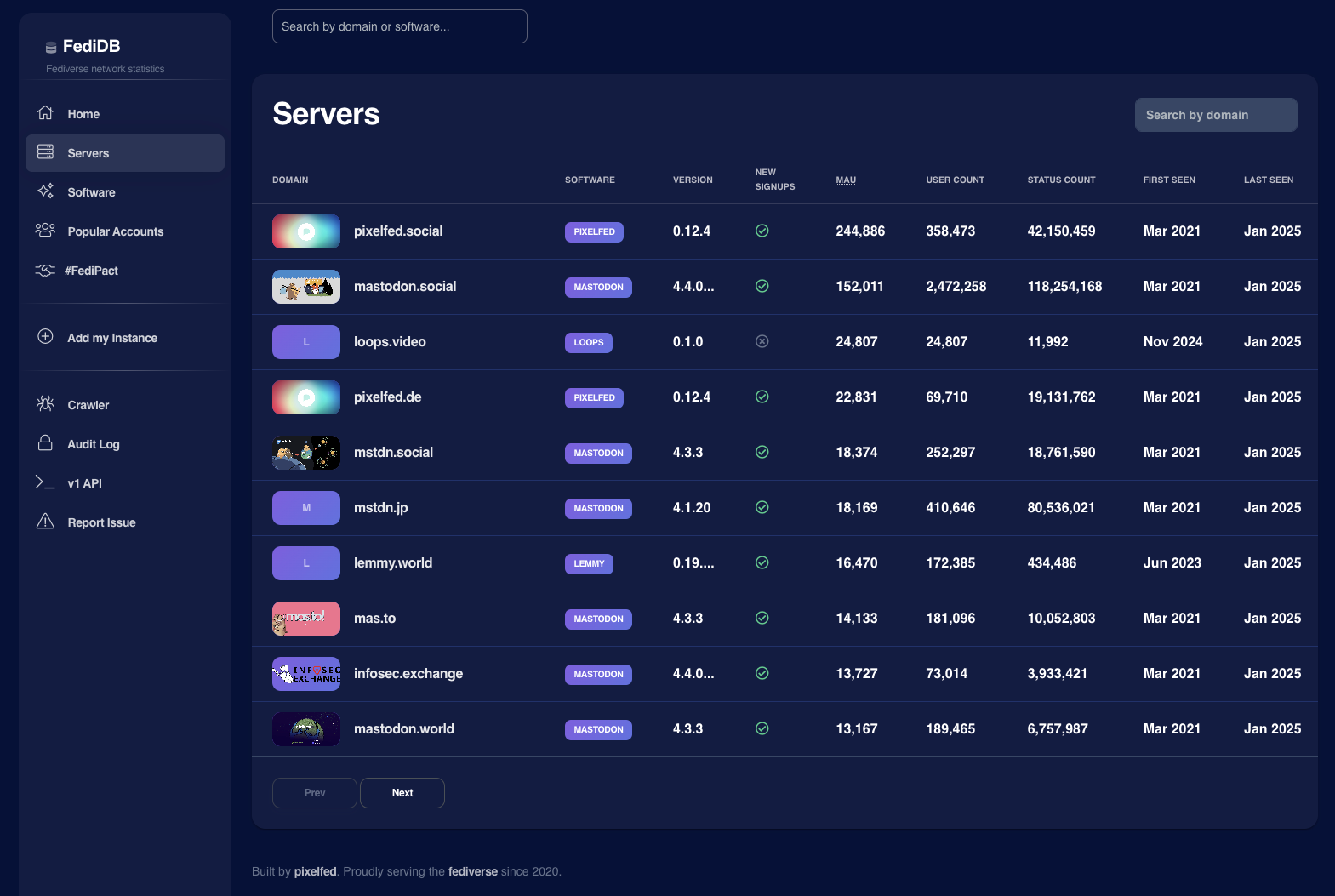Open the Software section
The width and height of the screenshot is (1335, 896).
pyautogui.click(x=125, y=192)
